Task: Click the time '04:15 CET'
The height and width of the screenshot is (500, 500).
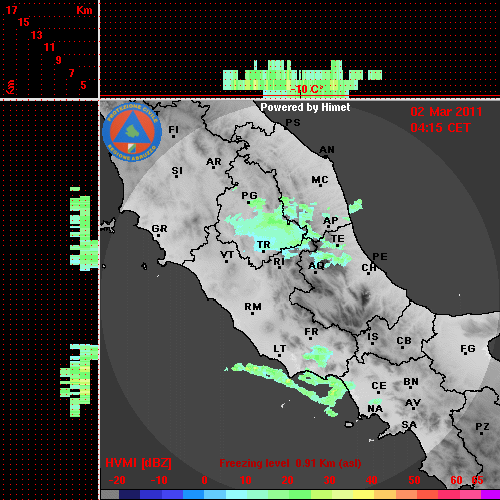Action: tap(440, 128)
